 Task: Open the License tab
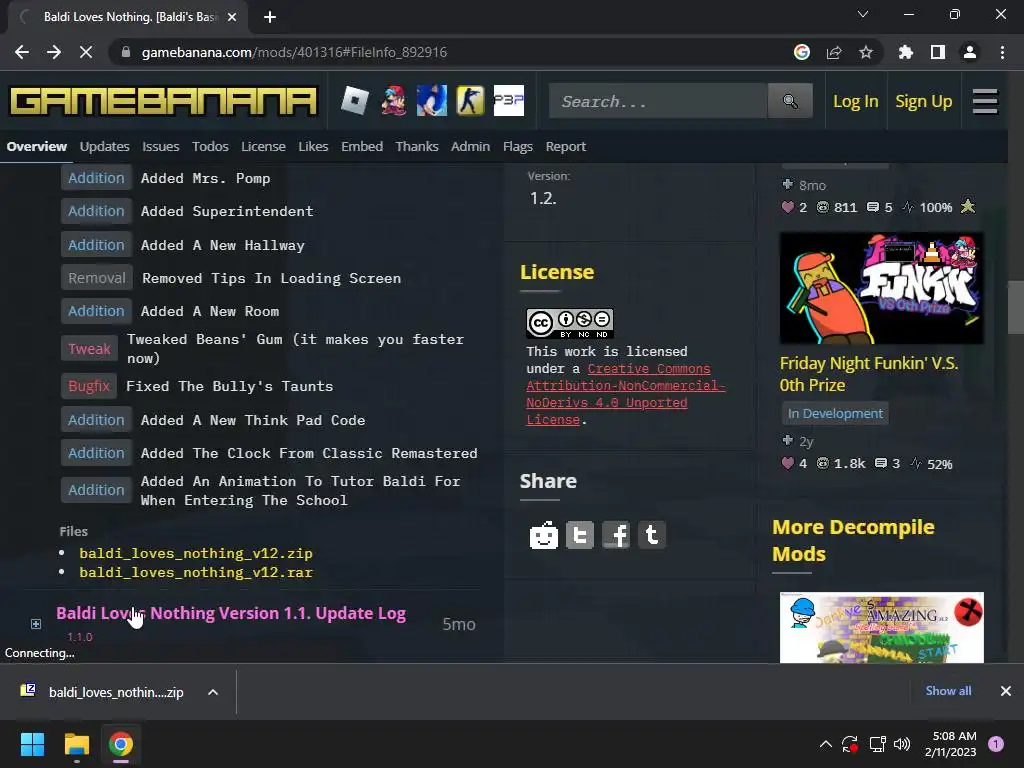(x=263, y=146)
